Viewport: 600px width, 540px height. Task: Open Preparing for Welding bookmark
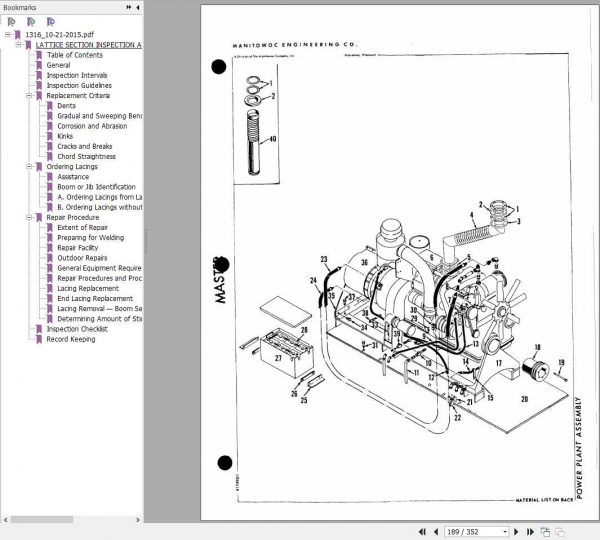point(91,238)
